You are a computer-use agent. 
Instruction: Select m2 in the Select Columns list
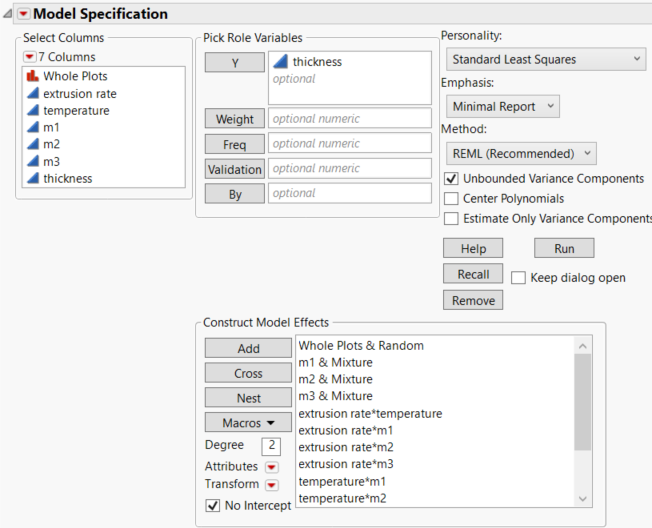coord(50,145)
